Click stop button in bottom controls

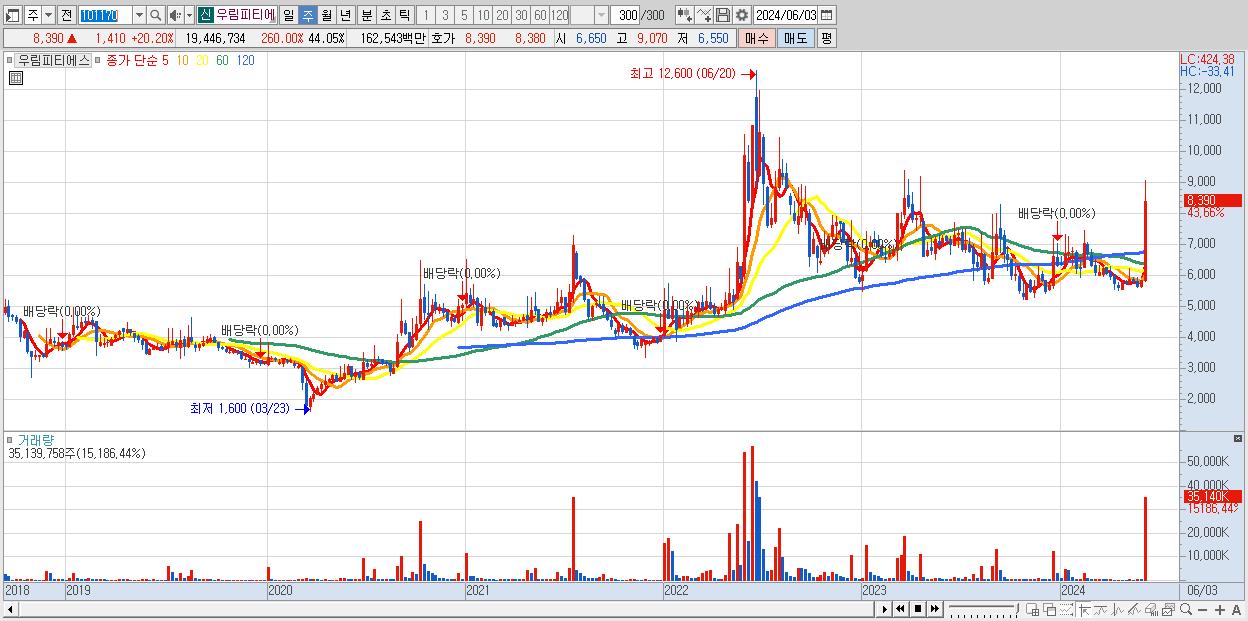click(917, 609)
